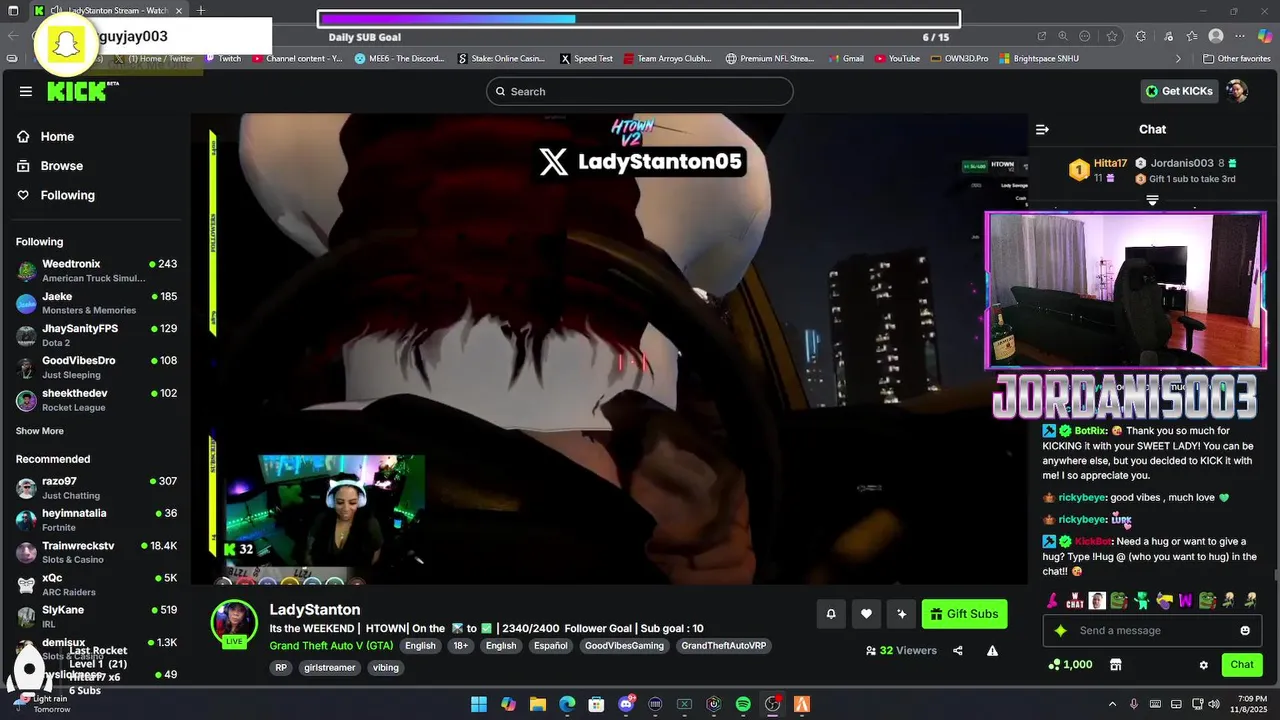Click the green sparkle icon in chat input

(1061, 631)
